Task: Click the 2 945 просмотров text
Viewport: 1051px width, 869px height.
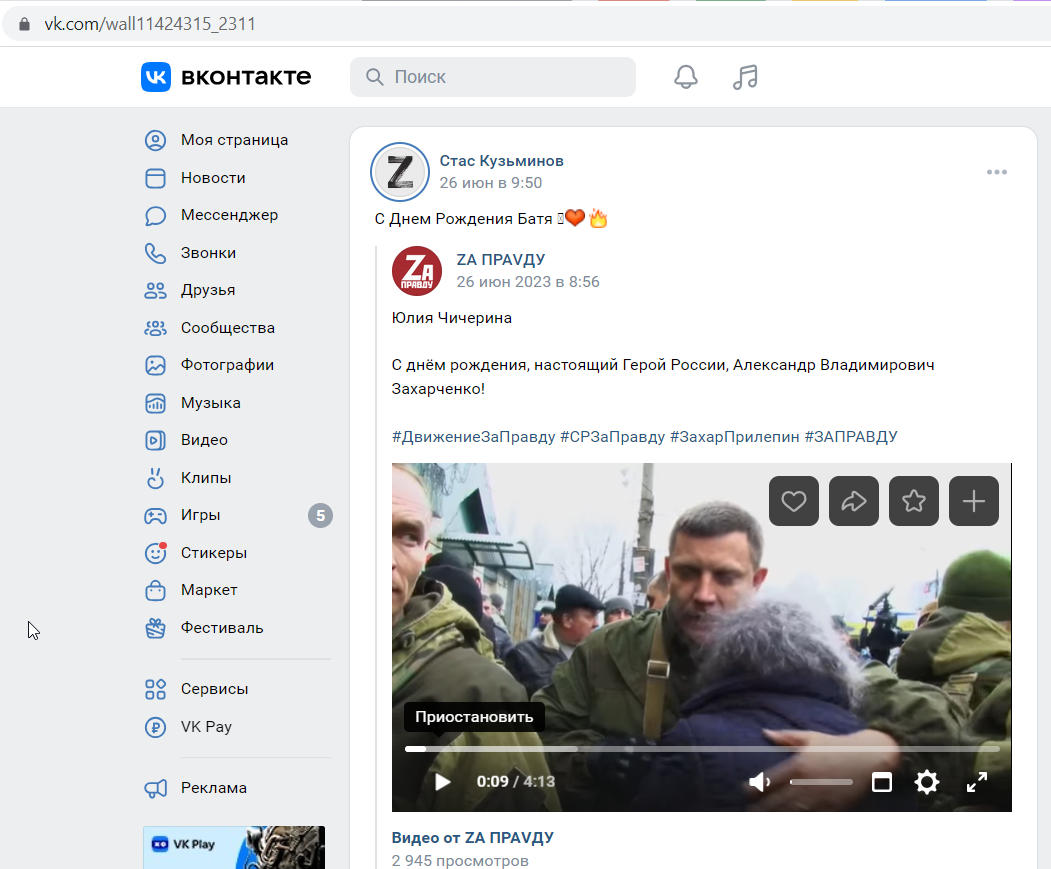Action: coord(460,860)
